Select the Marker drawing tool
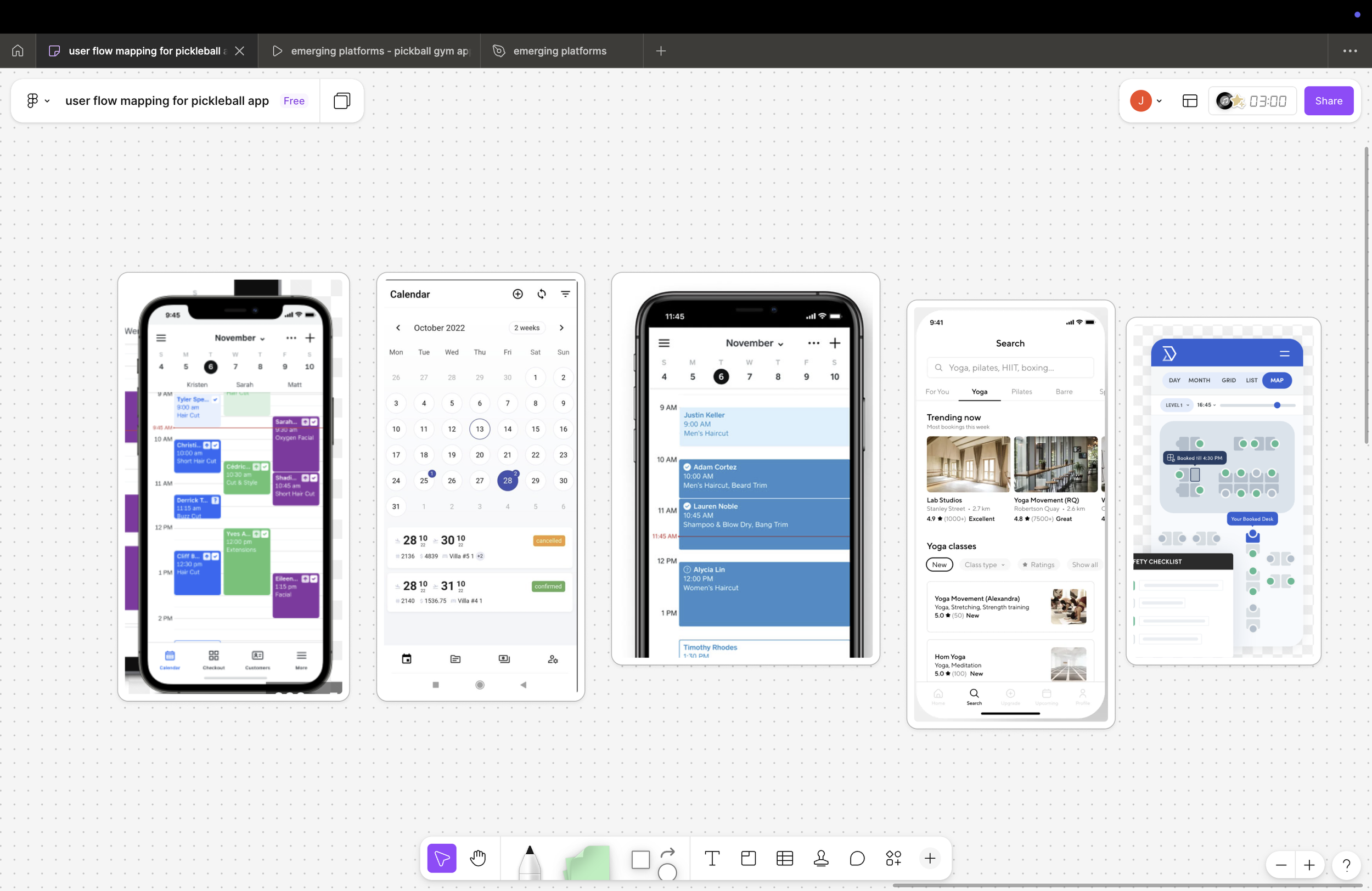 pos(529,861)
